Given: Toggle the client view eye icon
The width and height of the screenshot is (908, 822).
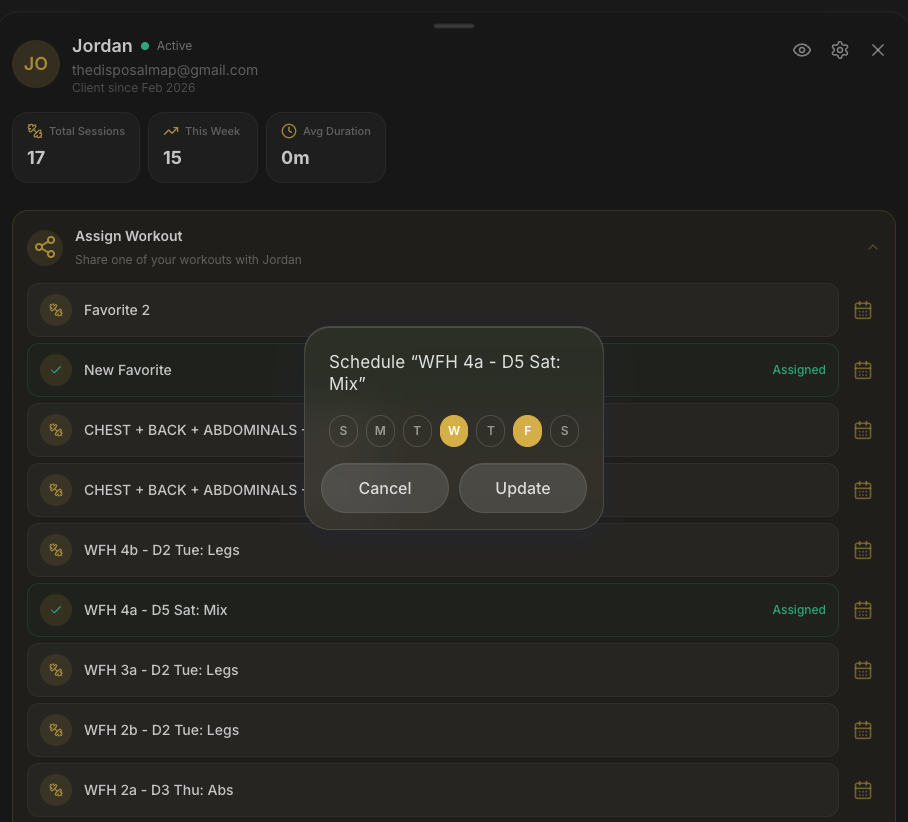Looking at the screenshot, I should 802,50.
